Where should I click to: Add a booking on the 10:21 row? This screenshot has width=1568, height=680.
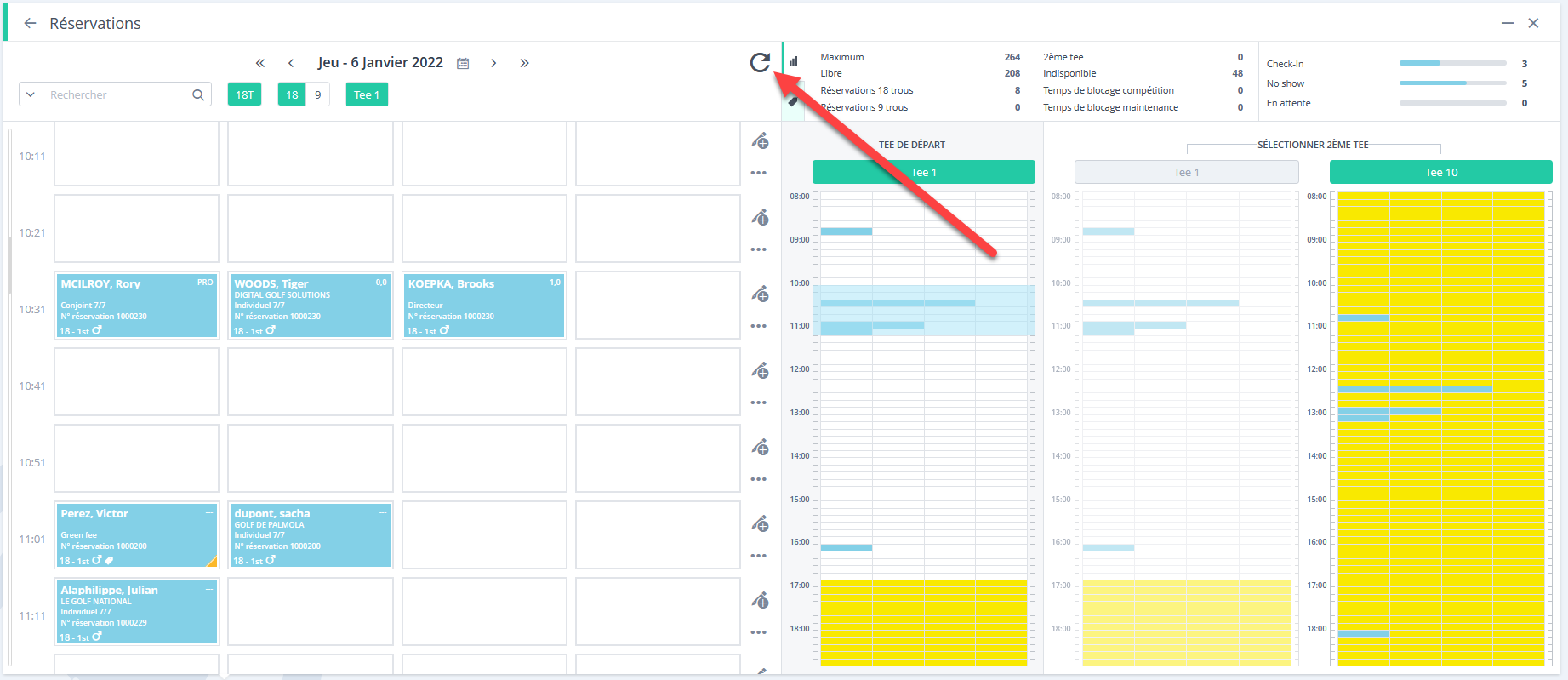point(760,217)
